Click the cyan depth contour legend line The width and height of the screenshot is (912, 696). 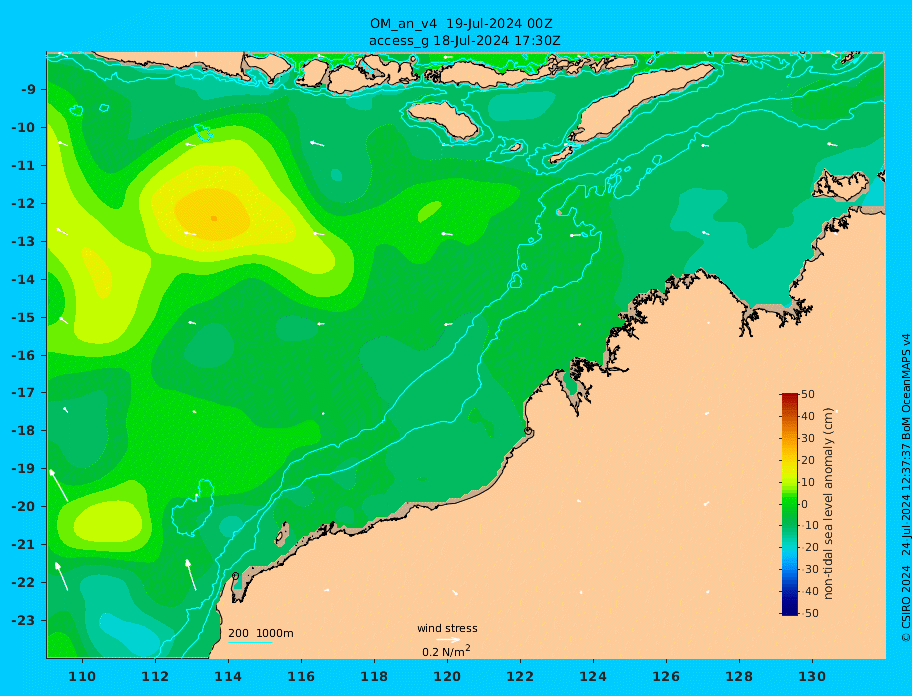click(250, 642)
